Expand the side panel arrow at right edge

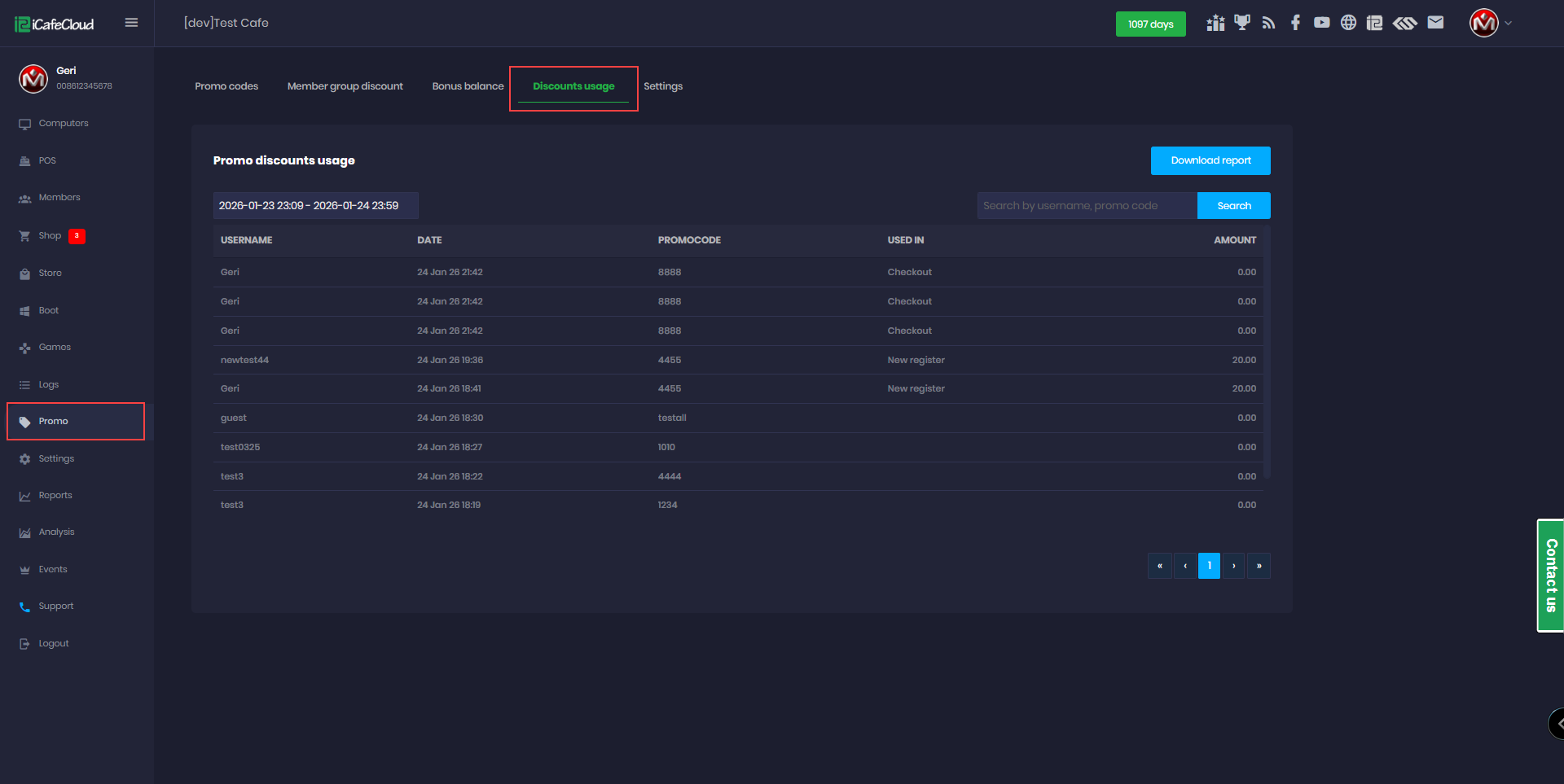(1557, 723)
